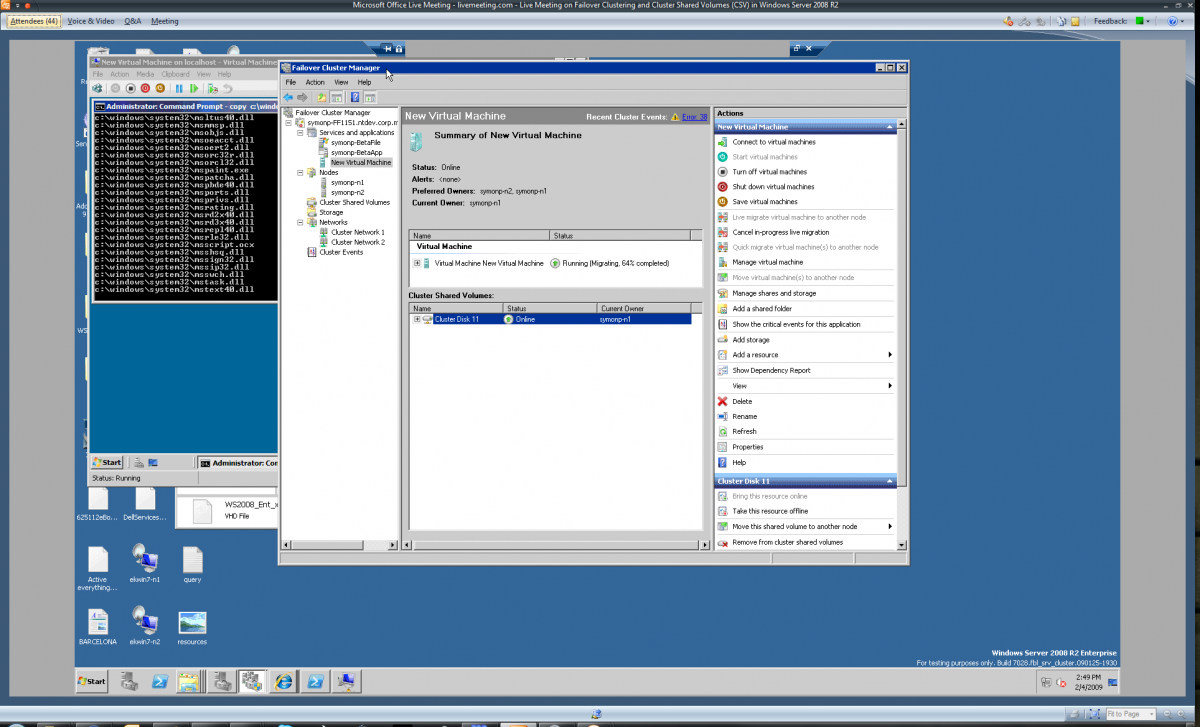This screenshot has width=1200, height=727.
Task: Expand the Virtual Machine New Virtual Machine row
Action: 417,263
